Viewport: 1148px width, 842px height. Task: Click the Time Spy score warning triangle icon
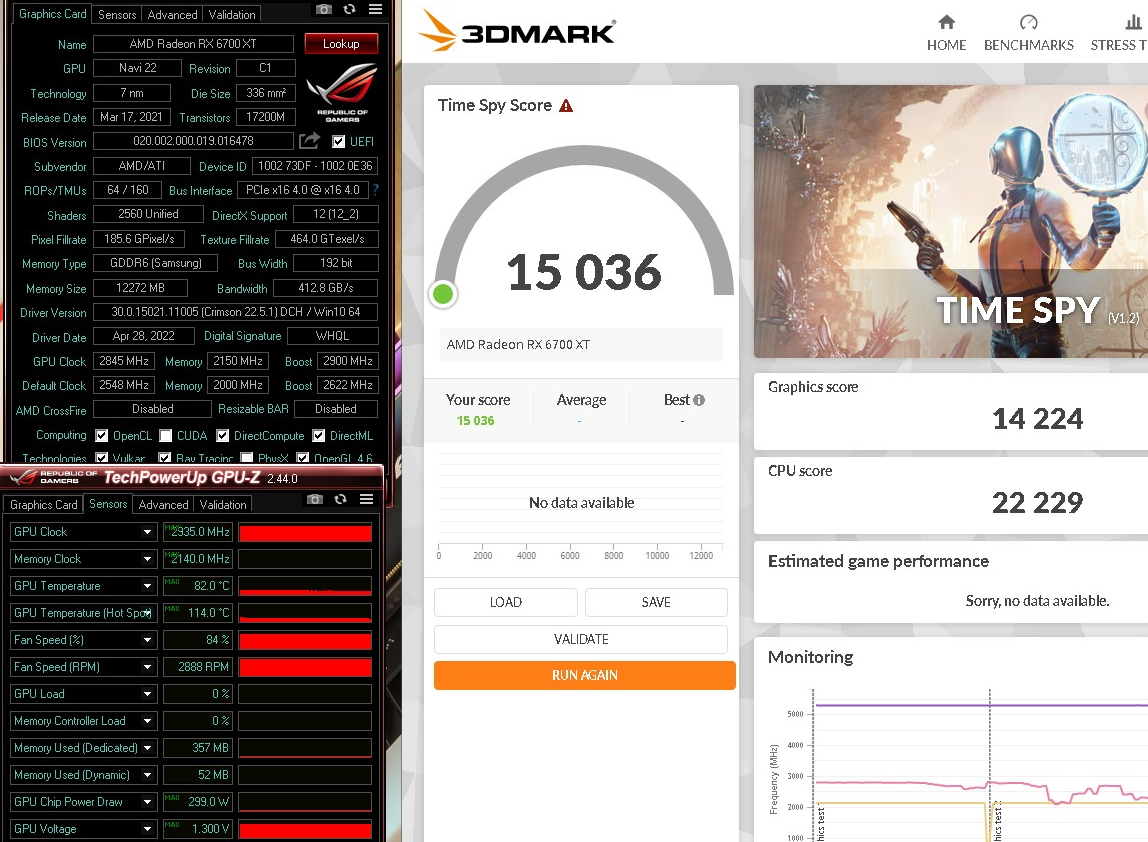(x=566, y=105)
